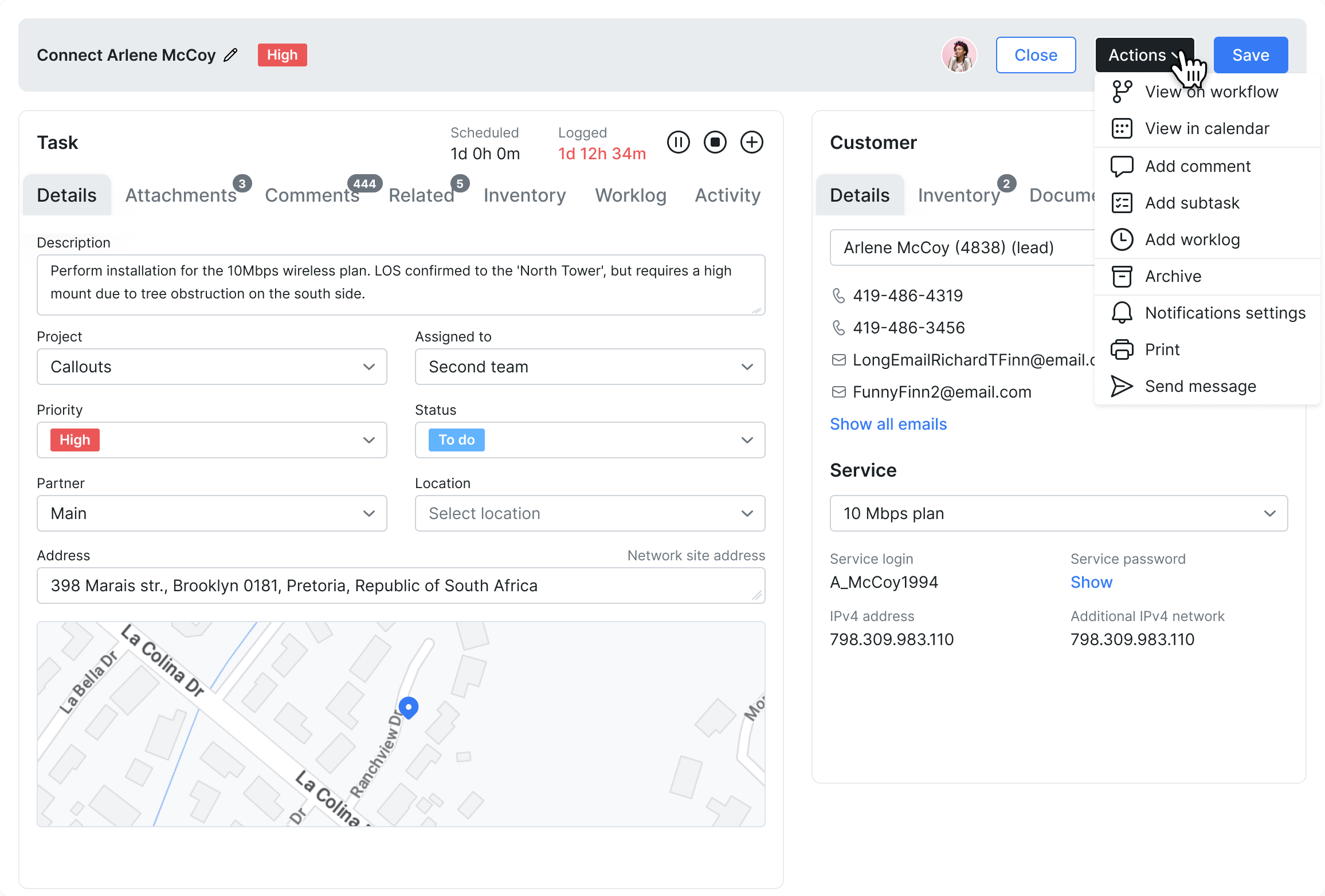Screen dimensions: 1325x896
Task: Switch to the Comments tab
Action: tap(312, 195)
